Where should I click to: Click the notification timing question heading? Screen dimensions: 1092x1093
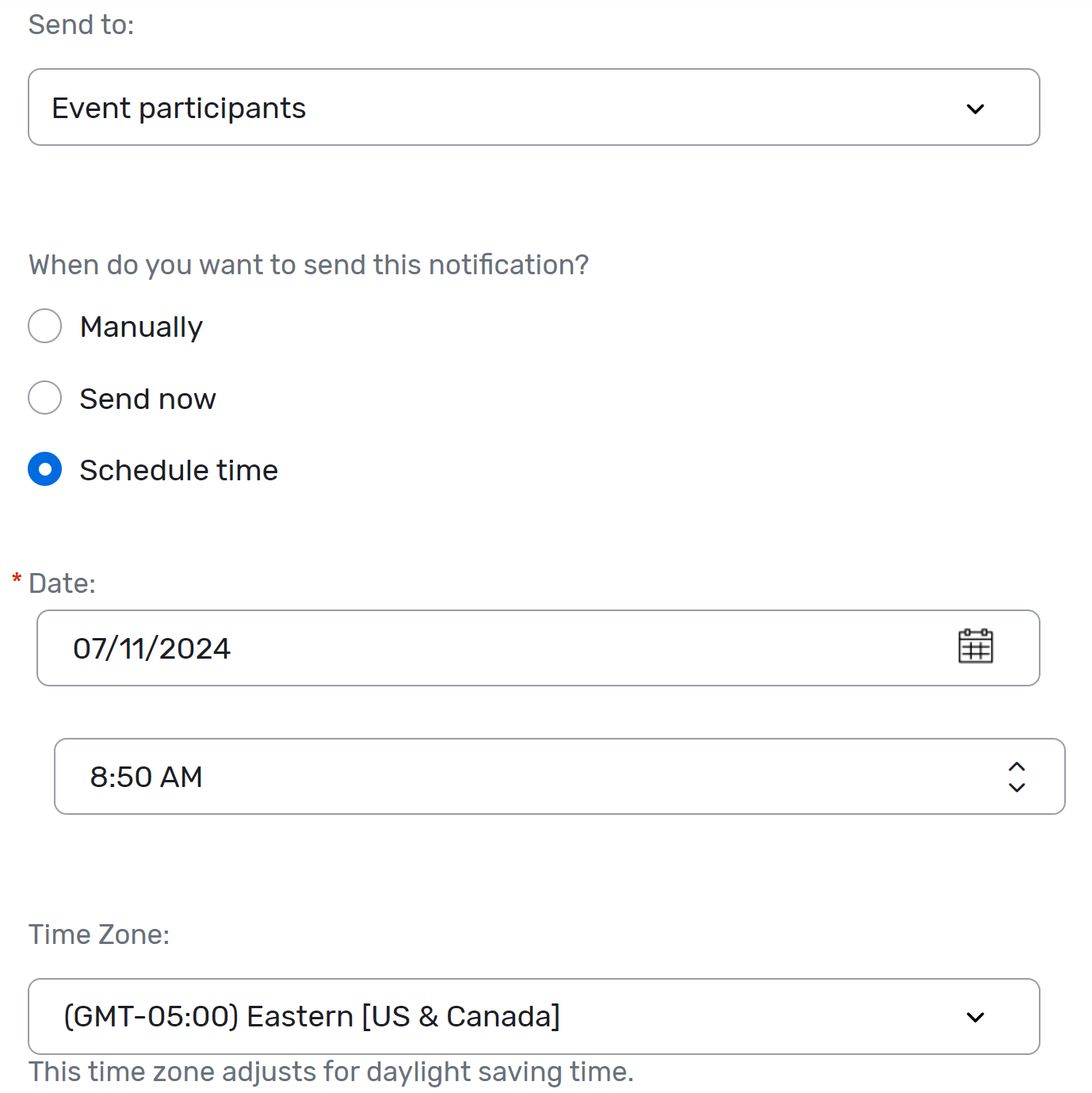(x=309, y=265)
